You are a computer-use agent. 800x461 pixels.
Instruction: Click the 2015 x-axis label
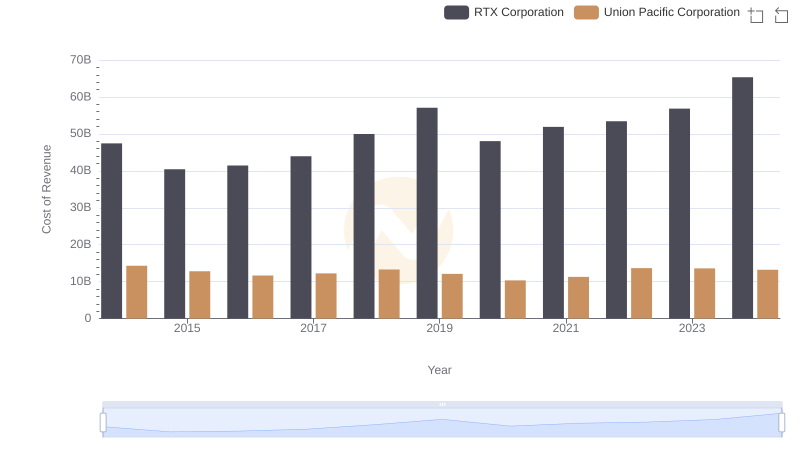[x=187, y=328]
